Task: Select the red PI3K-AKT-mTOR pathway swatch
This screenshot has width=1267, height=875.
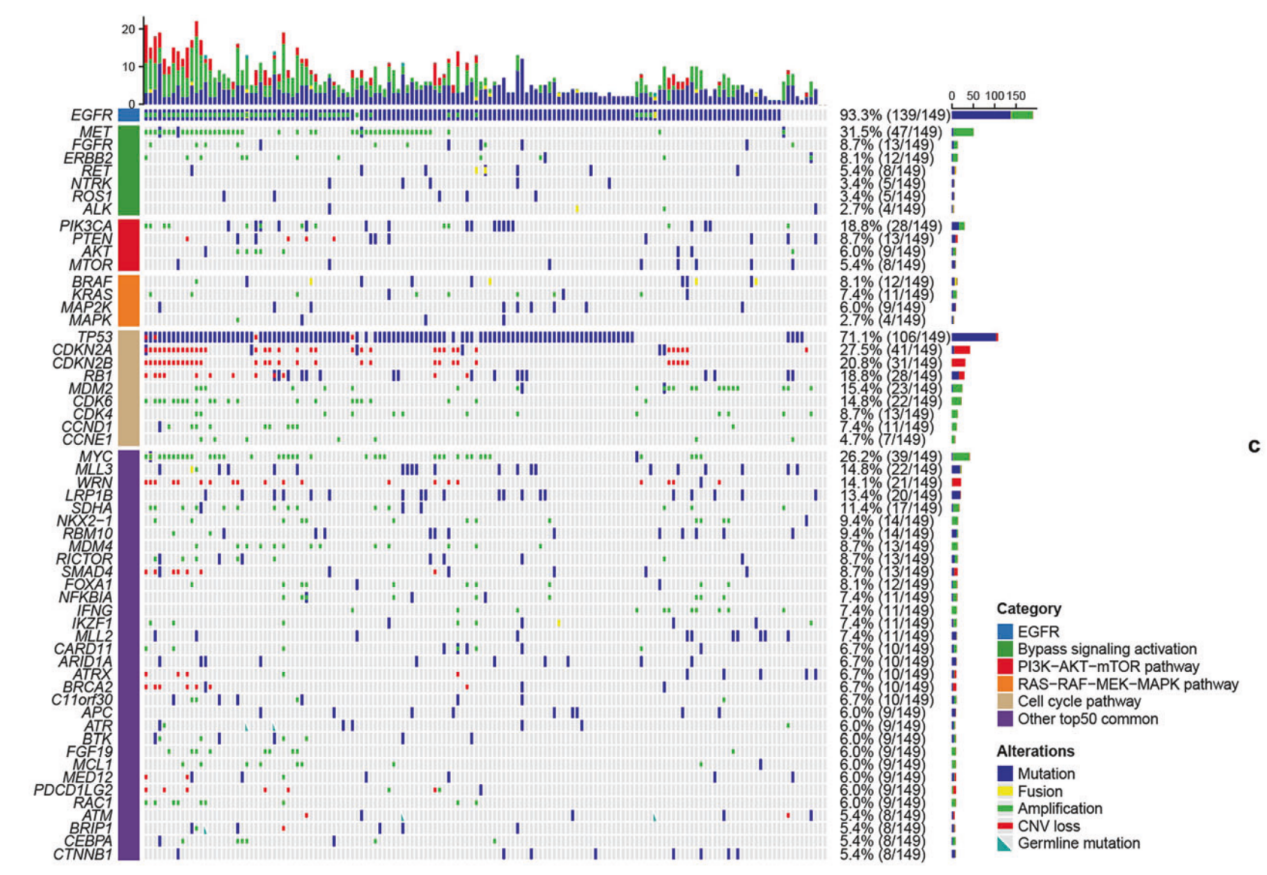Action: [1005, 665]
